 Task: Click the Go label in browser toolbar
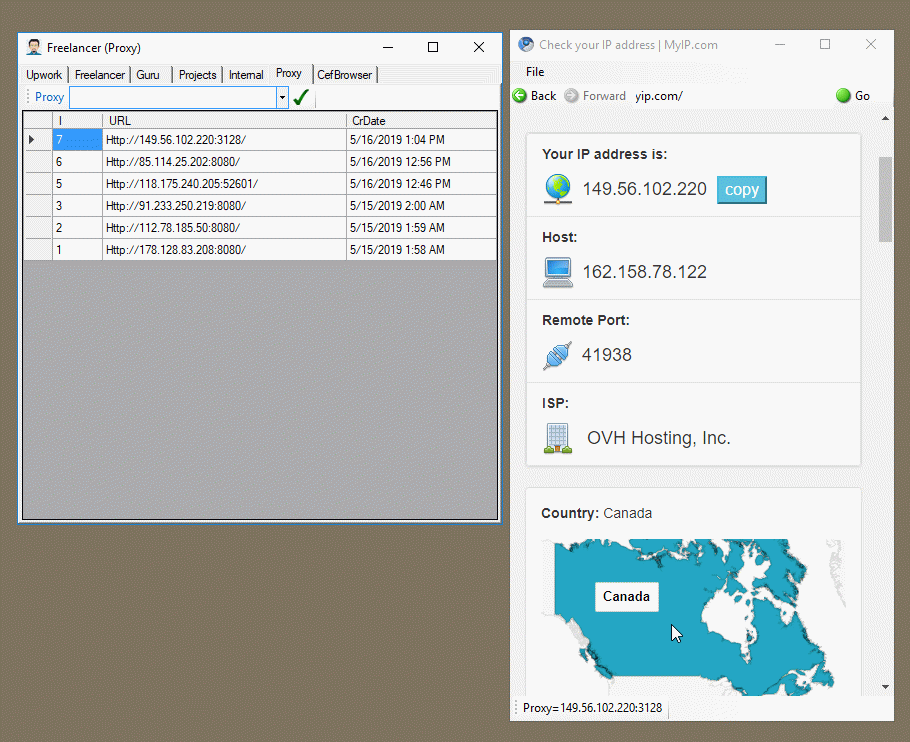click(x=862, y=96)
